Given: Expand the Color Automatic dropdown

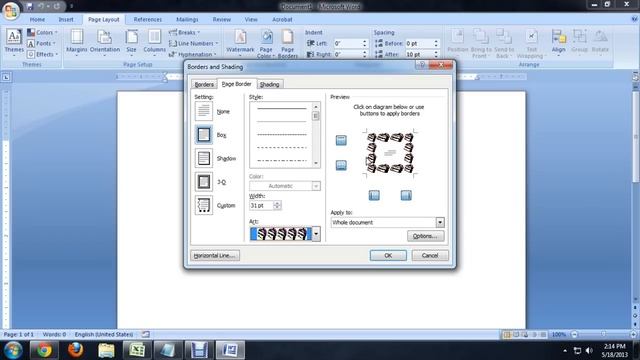Looking at the screenshot, I should click(316, 186).
